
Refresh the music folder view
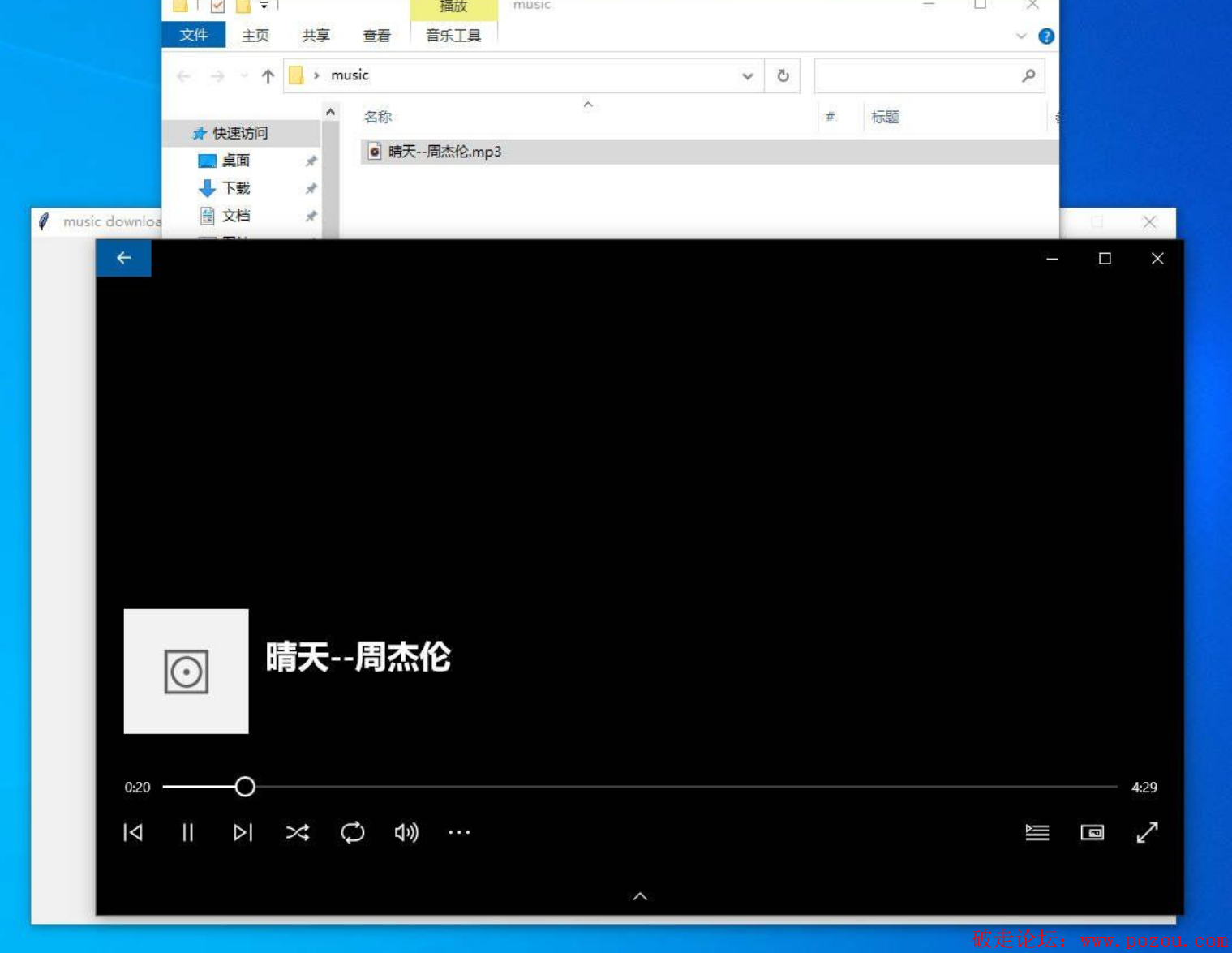[x=783, y=76]
